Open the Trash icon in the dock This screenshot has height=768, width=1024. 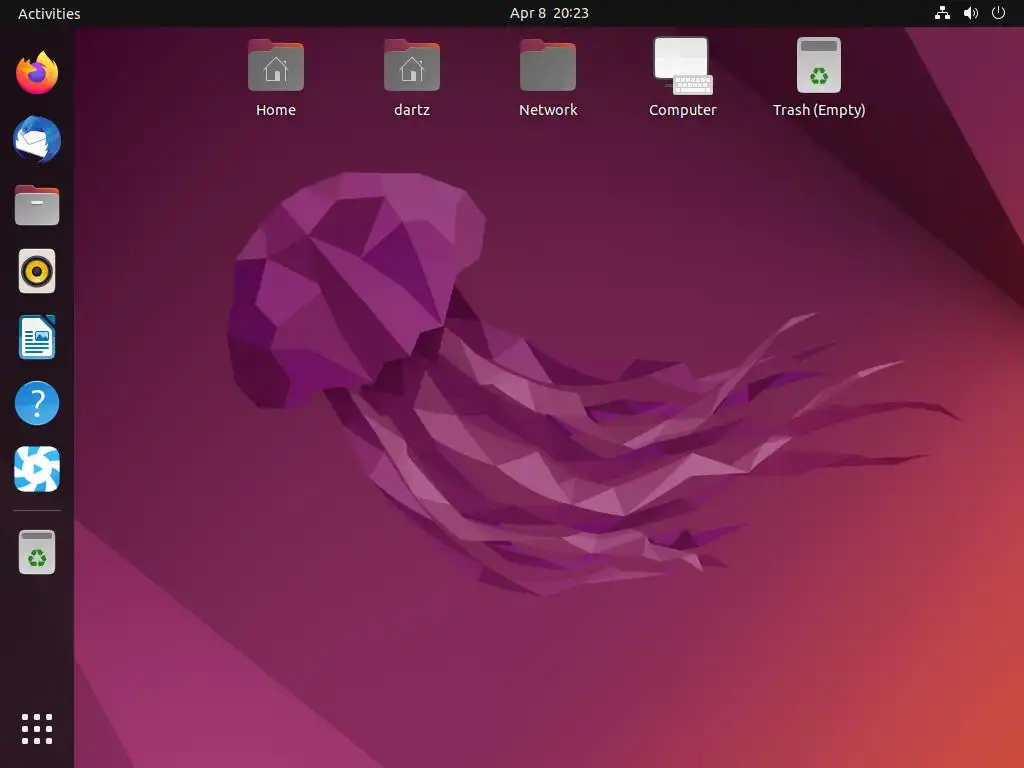click(x=37, y=552)
